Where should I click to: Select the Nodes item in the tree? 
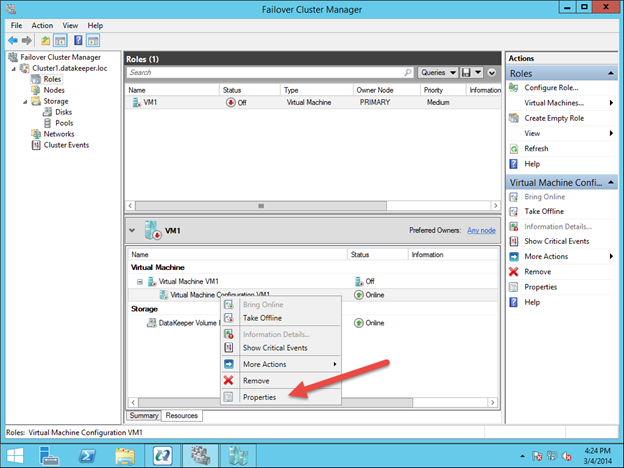(x=53, y=89)
